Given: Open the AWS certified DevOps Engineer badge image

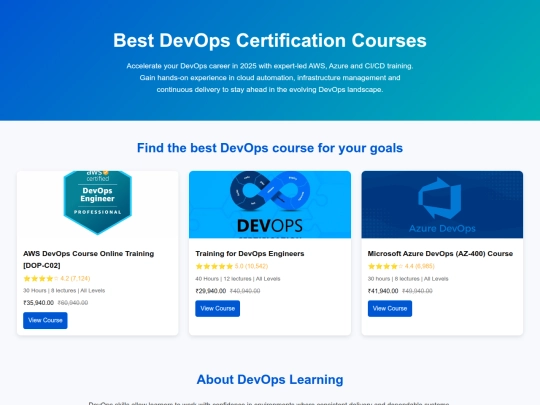Looking at the screenshot, I should pyautogui.click(x=98, y=204).
